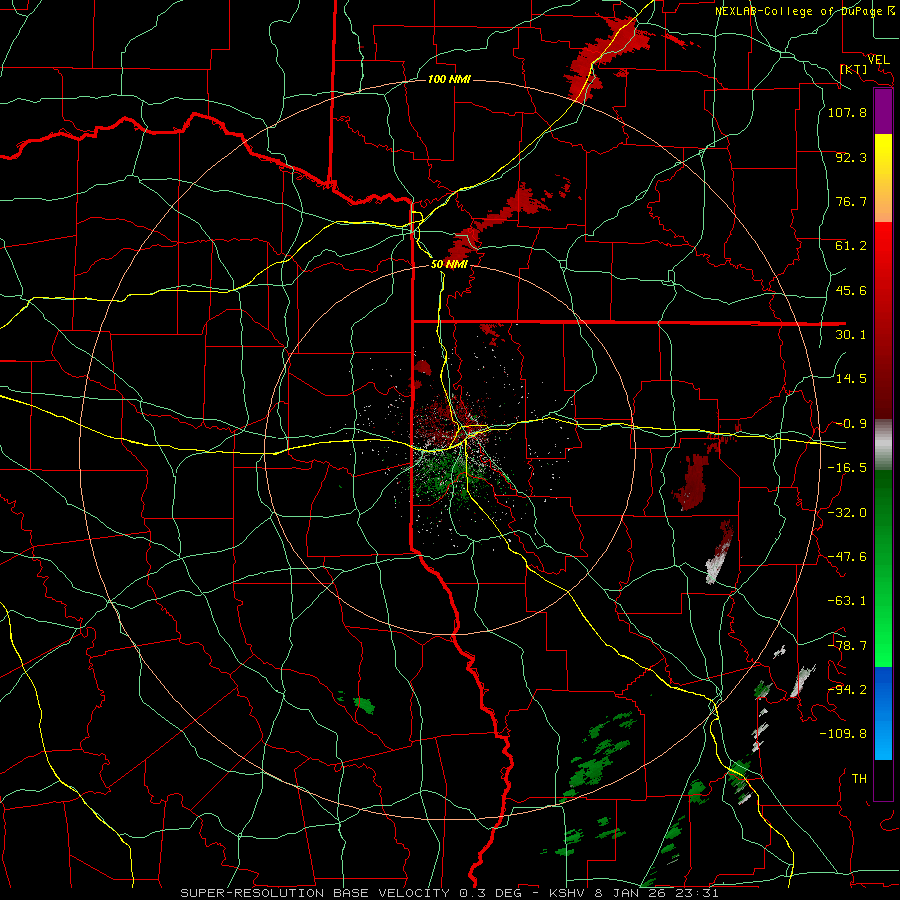Click the -63.1 legend value
Viewport: 900px width, 900px height.
pyautogui.click(x=847, y=601)
